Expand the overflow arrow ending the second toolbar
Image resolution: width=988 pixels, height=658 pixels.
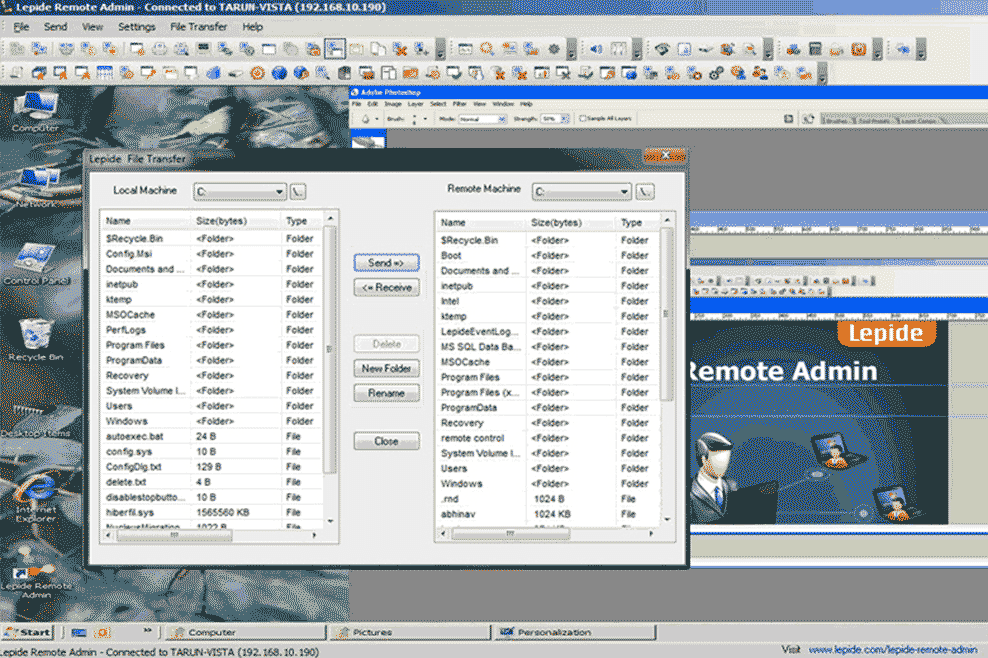pos(821,74)
